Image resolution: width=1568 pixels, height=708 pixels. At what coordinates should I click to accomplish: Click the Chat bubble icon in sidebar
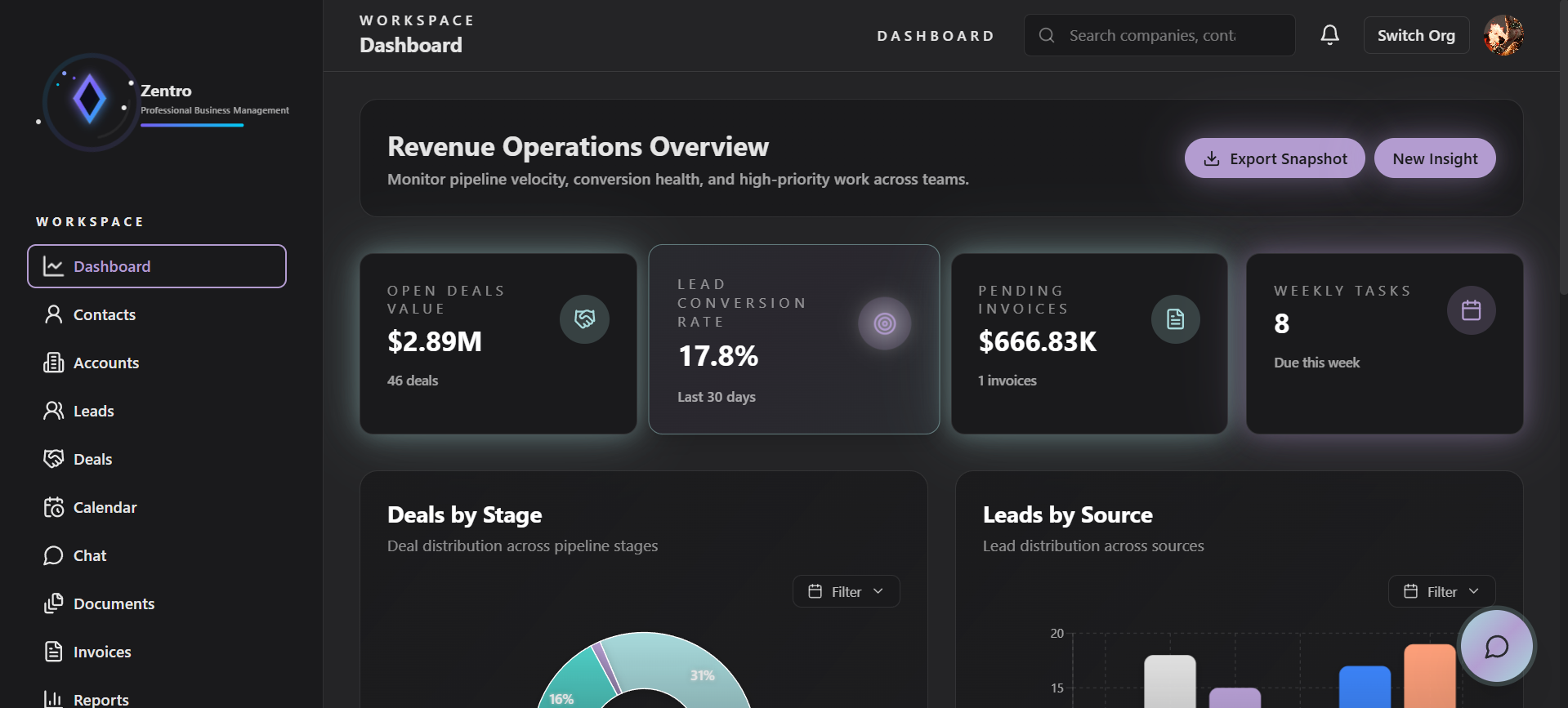click(53, 555)
